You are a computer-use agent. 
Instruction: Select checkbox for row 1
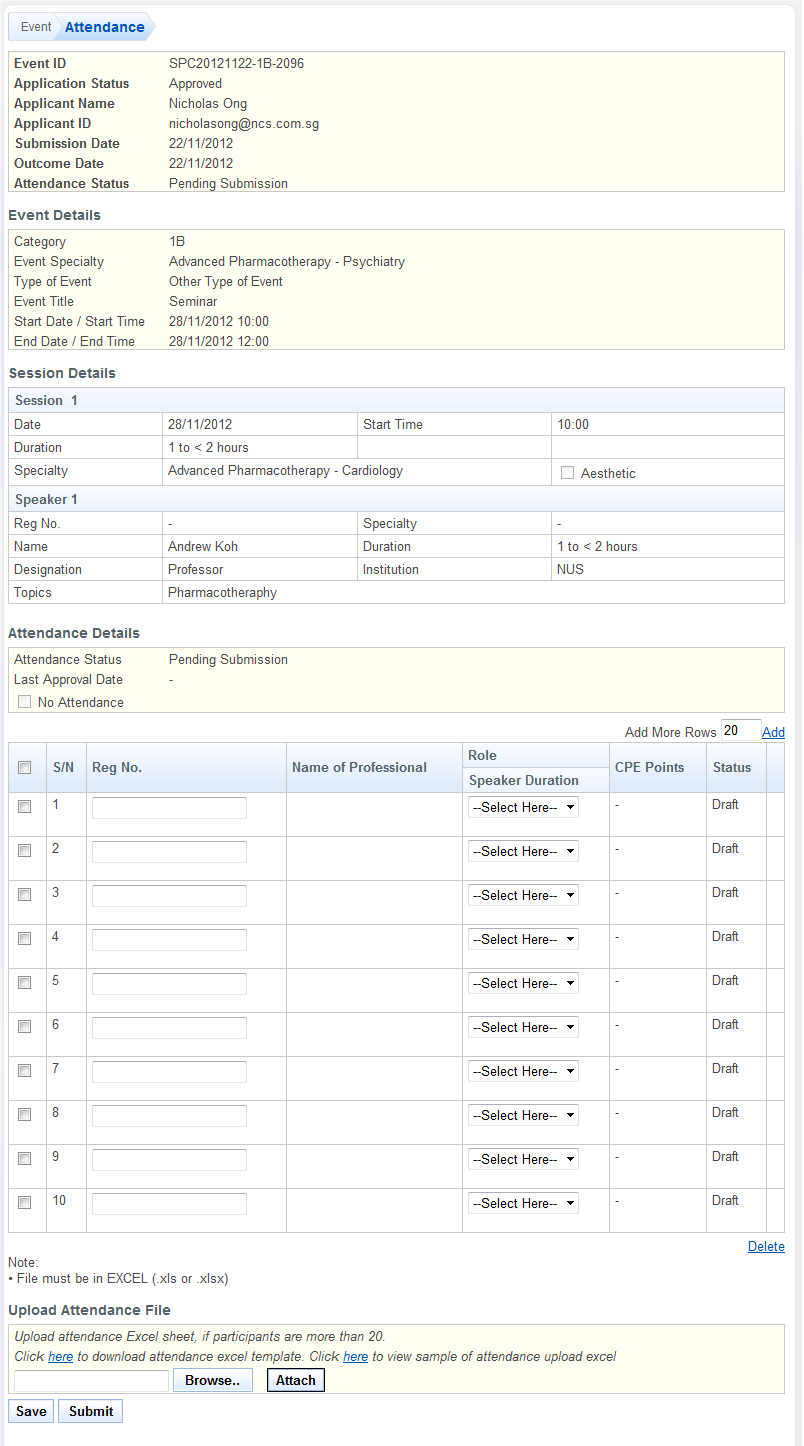point(25,806)
